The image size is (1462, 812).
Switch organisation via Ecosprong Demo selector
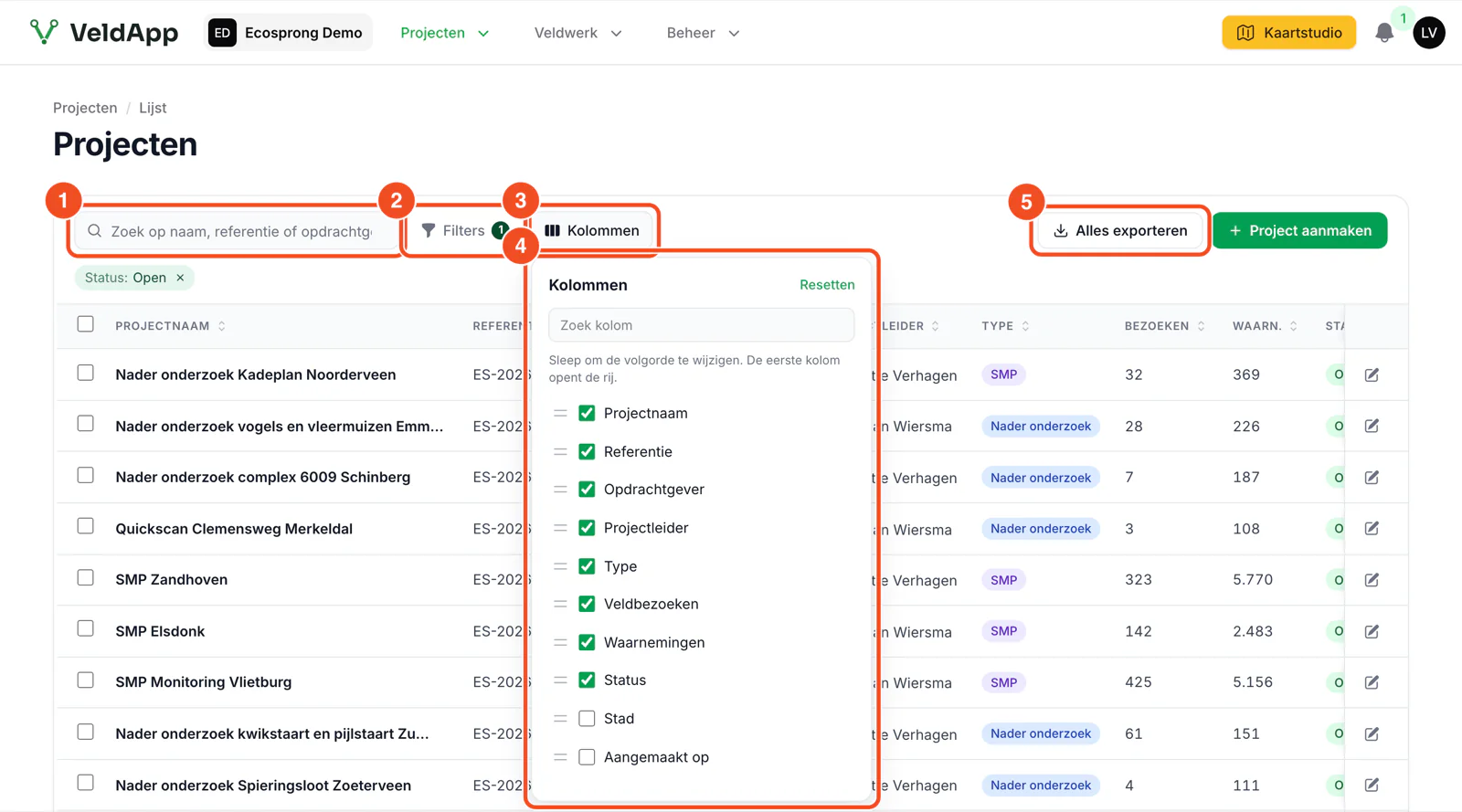pyautogui.click(x=288, y=33)
